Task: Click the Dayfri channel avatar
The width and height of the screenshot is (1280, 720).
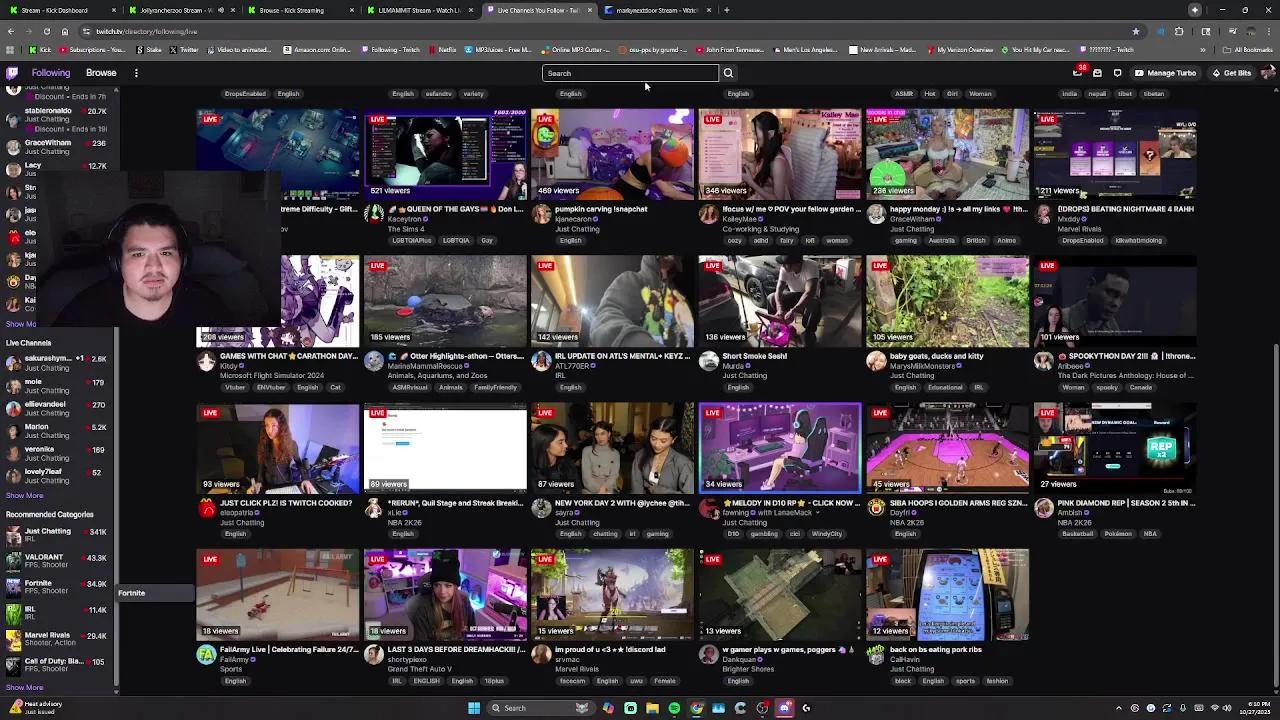Action: pyautogui.click(x=876, y=508)
